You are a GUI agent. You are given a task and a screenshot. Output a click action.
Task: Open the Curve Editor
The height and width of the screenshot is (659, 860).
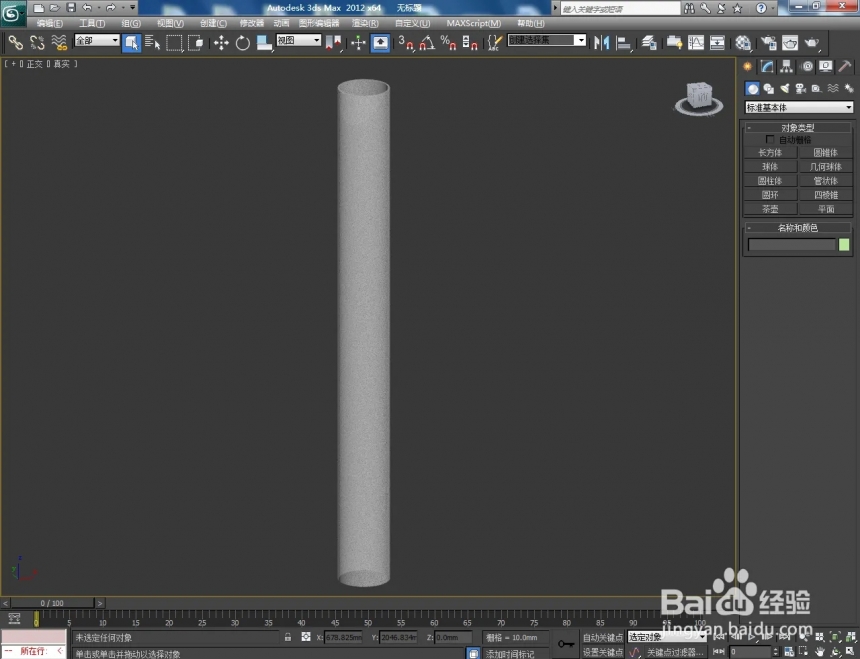[x=695, y=43]
